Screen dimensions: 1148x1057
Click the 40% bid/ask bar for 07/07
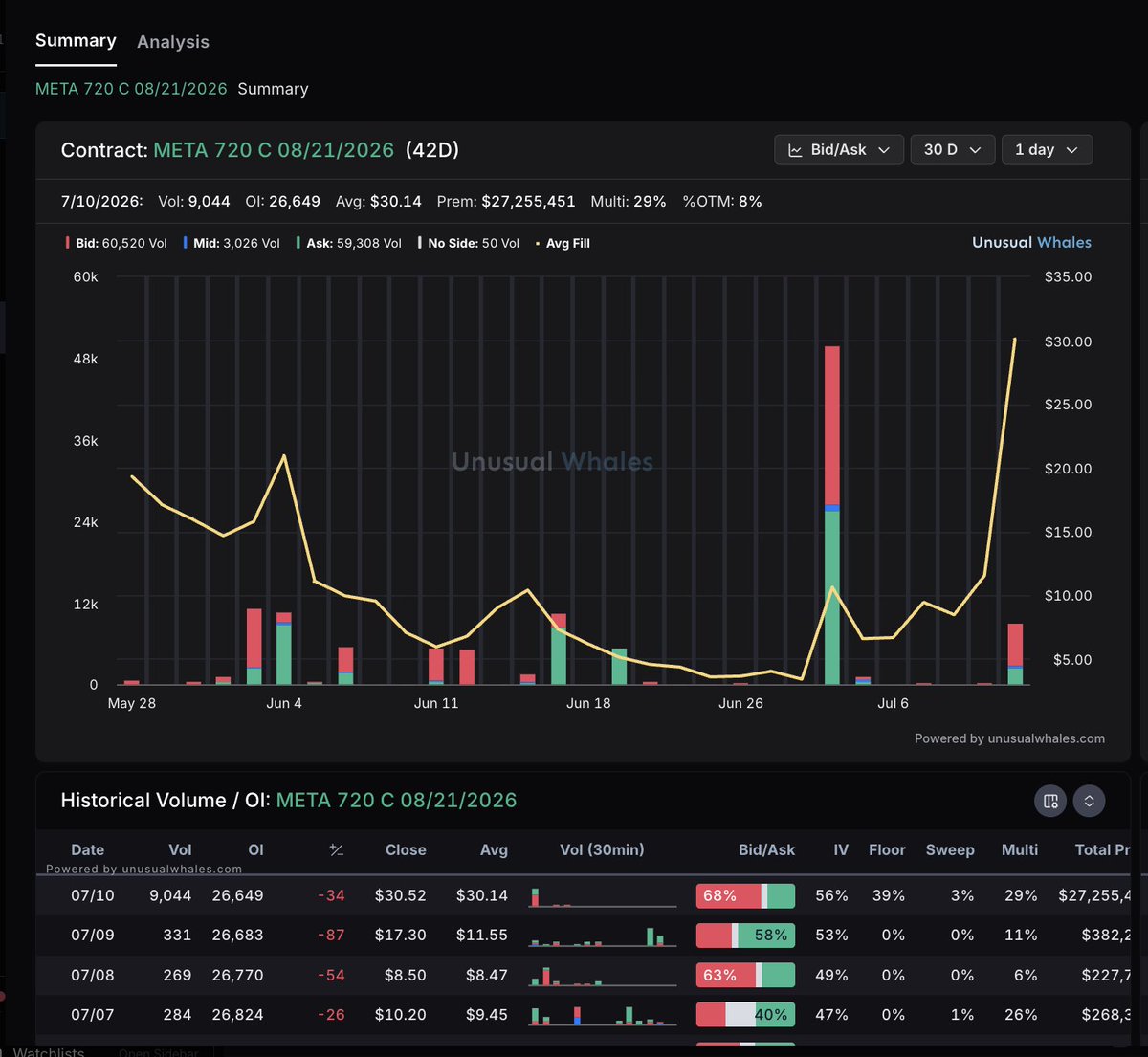(x=745, y=1015)
